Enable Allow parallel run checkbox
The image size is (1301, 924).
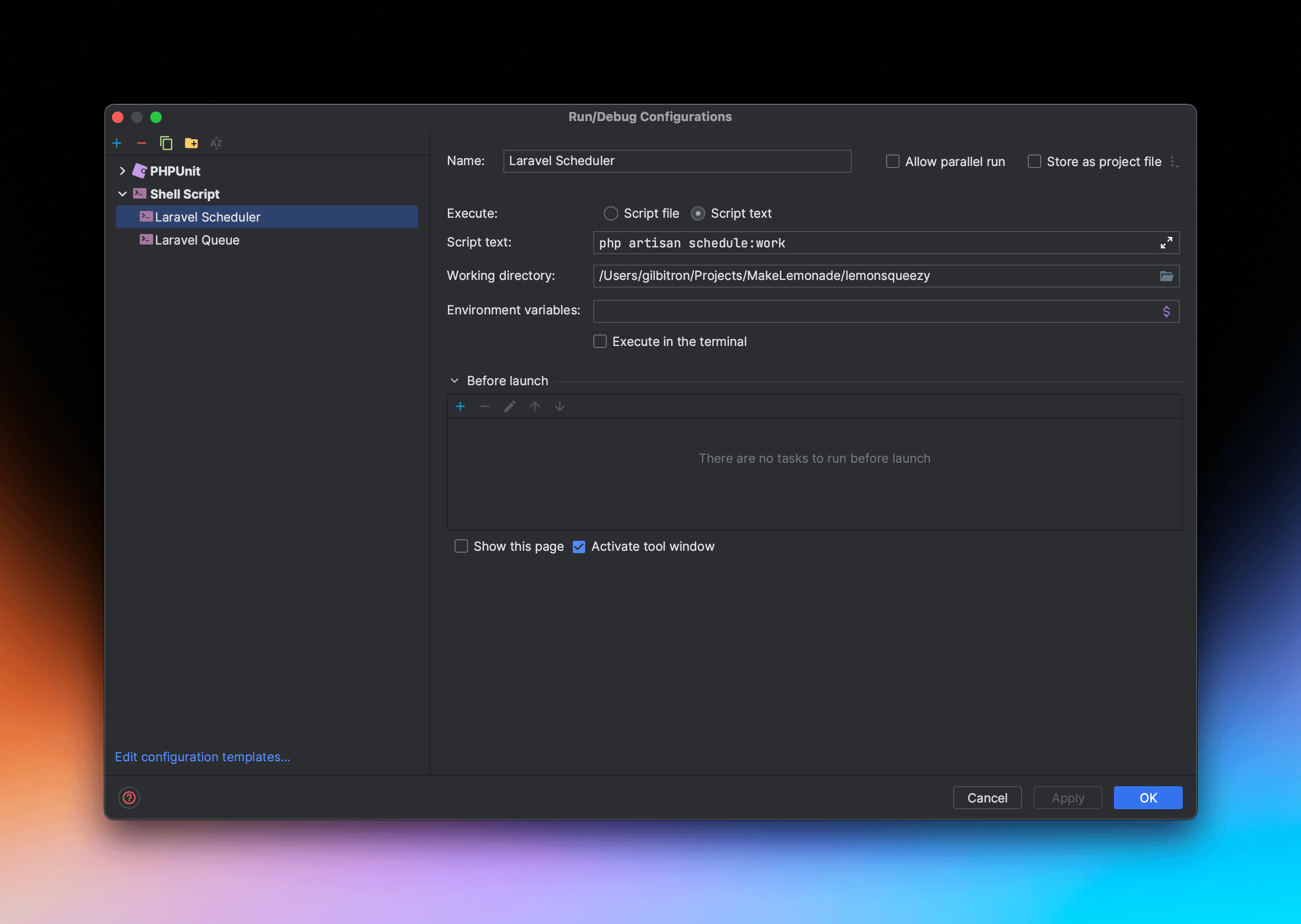coord(893,162)
